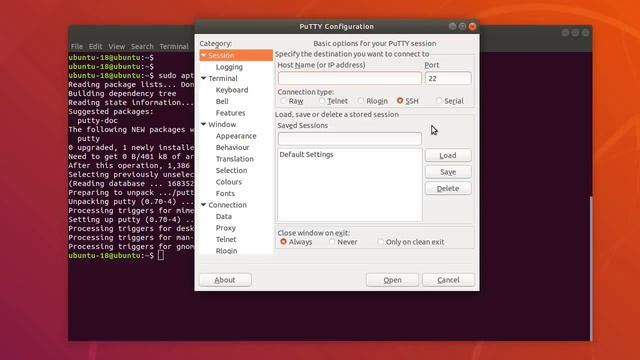640x360 pixels.
Task: Open the Search menu in terminal window
Action: coord(142,46)
